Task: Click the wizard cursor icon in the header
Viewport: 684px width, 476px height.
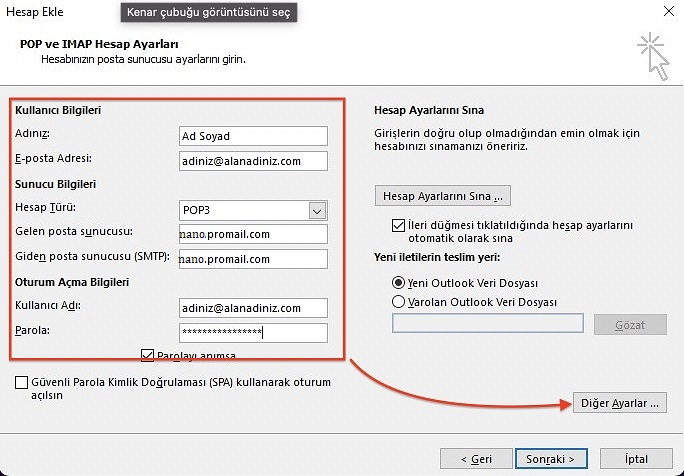Action: [x=653, y=53]
